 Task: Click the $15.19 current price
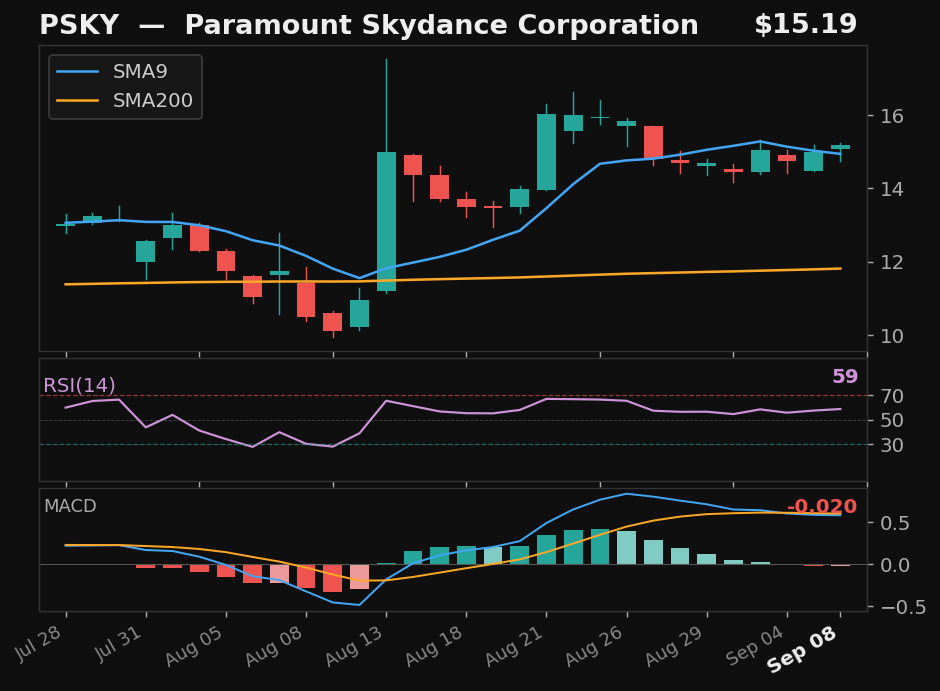tap(805, 25)
